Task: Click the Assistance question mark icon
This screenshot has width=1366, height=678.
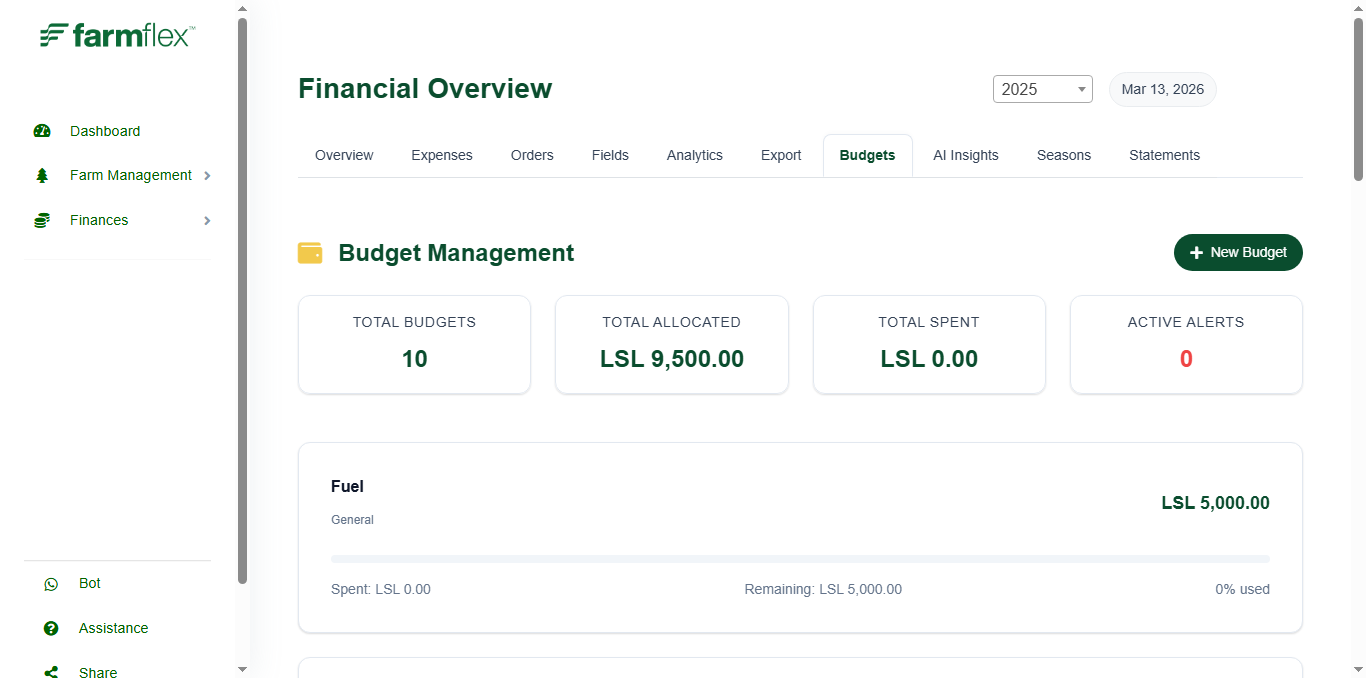Action: pos(51,628)
